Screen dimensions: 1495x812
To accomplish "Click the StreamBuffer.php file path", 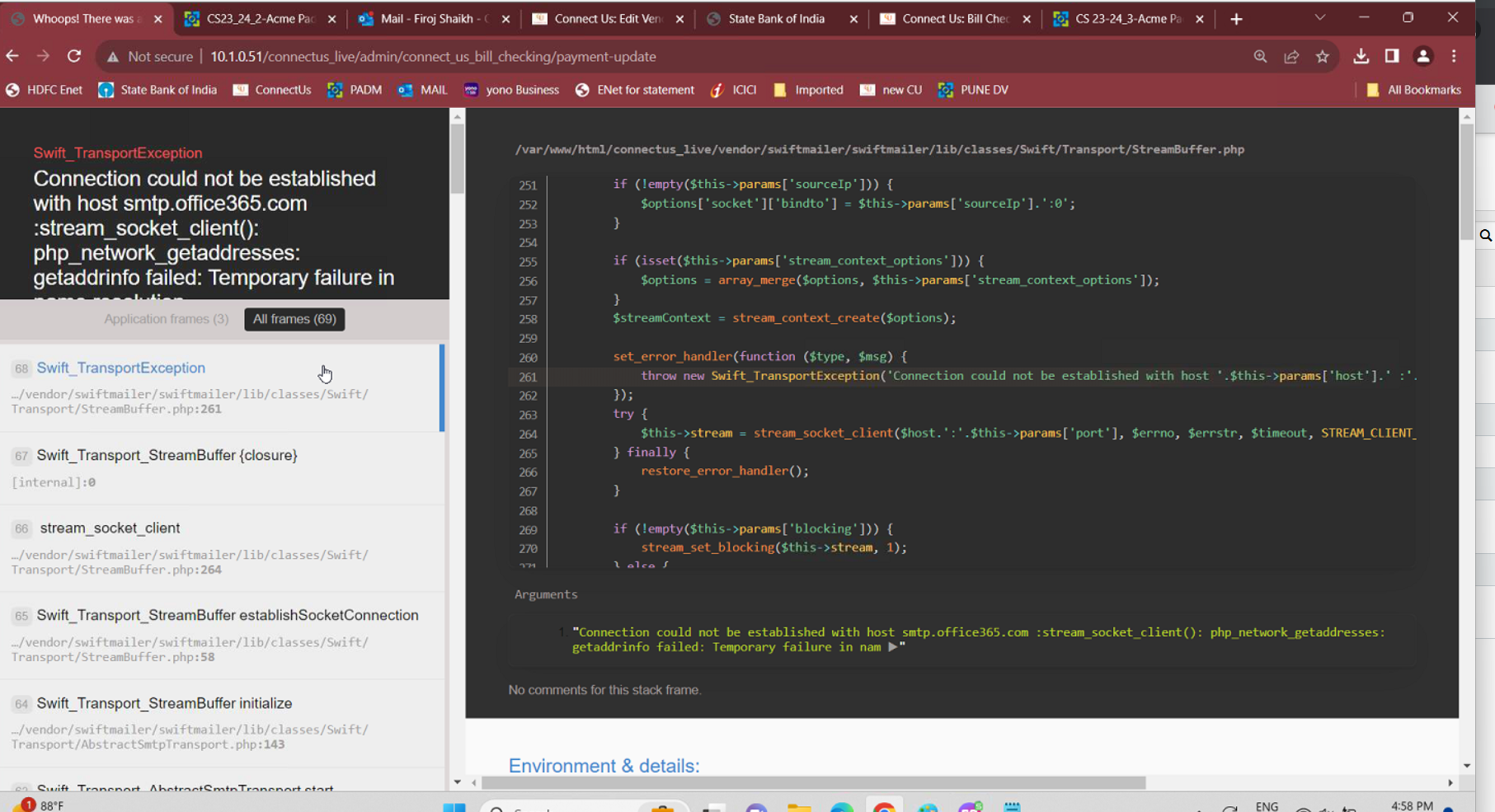I will pos(879,149).
